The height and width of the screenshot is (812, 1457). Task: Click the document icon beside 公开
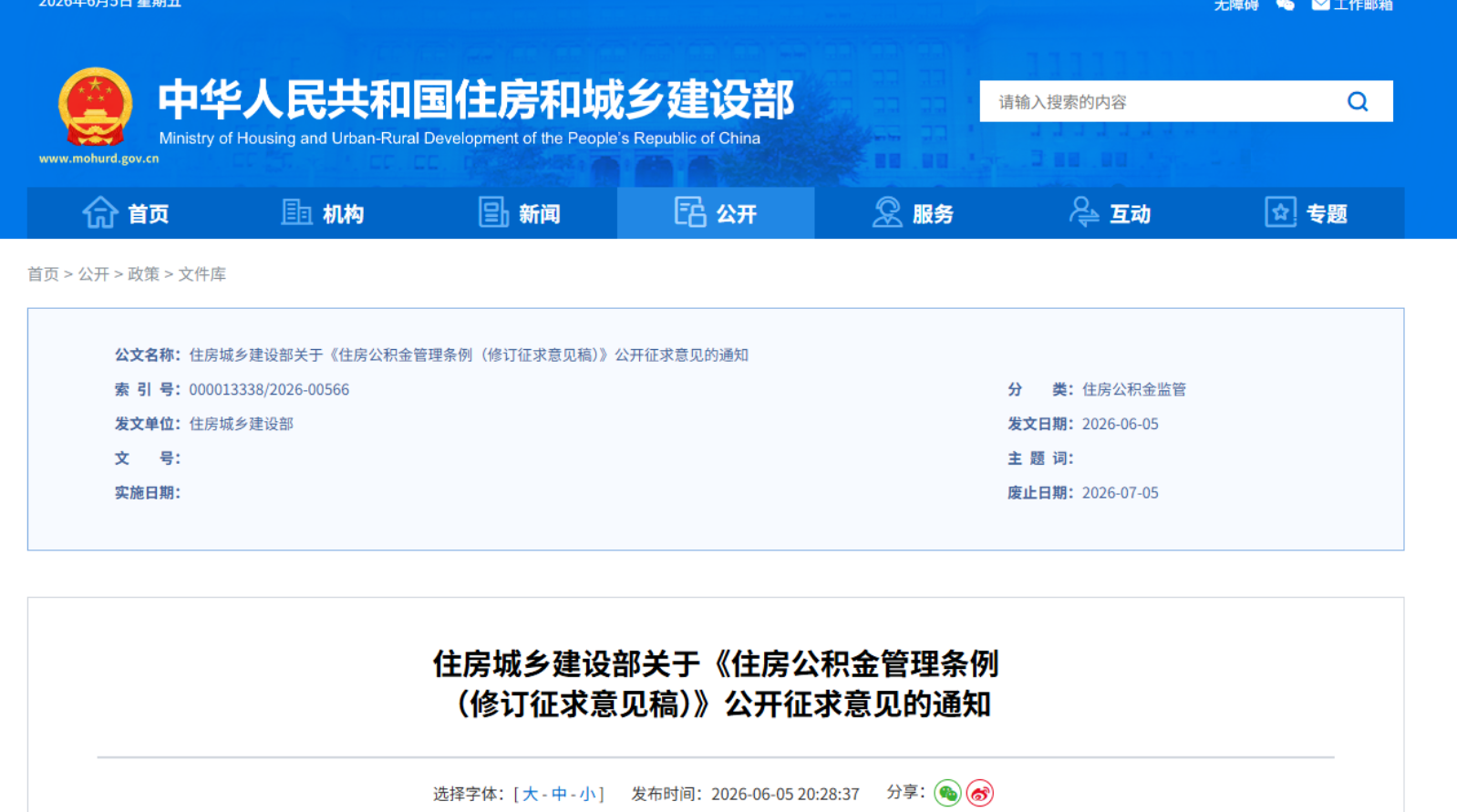click(690, 211)
